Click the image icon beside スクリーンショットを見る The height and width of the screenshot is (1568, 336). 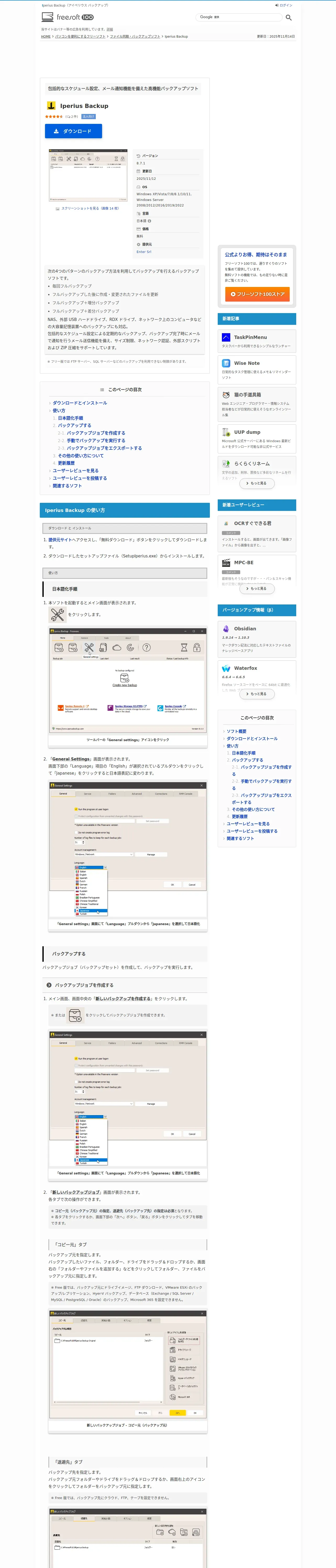57,209
